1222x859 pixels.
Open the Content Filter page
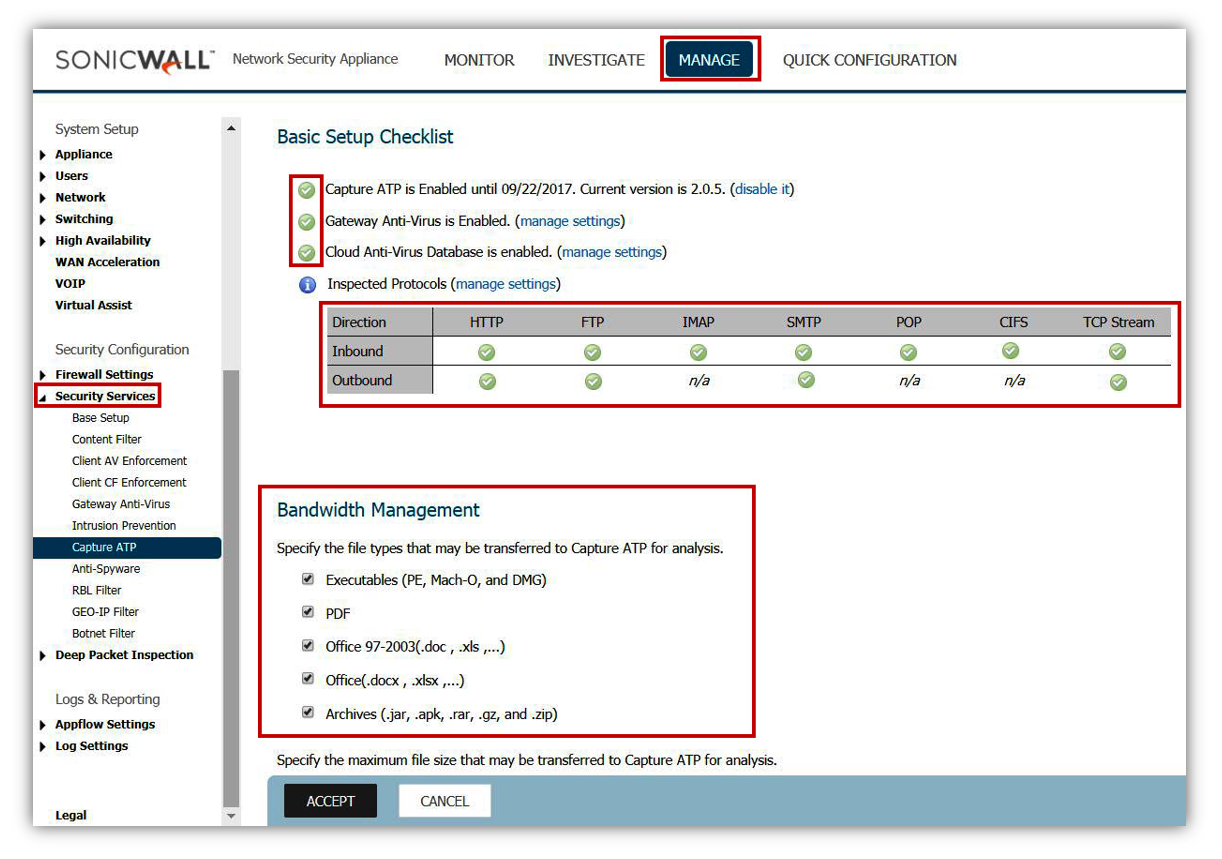(x=107, y=440)
